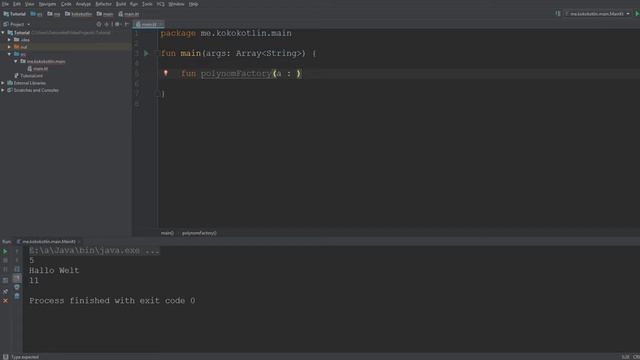This screenshot has width=640, height=360.
Task: Open the Window menu
Action: click(x=176, y=4)
